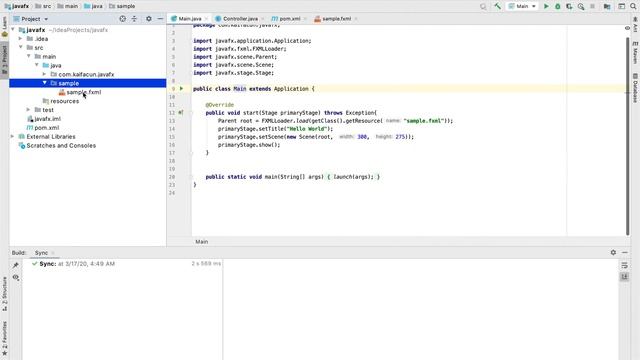Click the run gutter arrow beside class Main
Screen dimensions: 640x360
tap(182, 89)
